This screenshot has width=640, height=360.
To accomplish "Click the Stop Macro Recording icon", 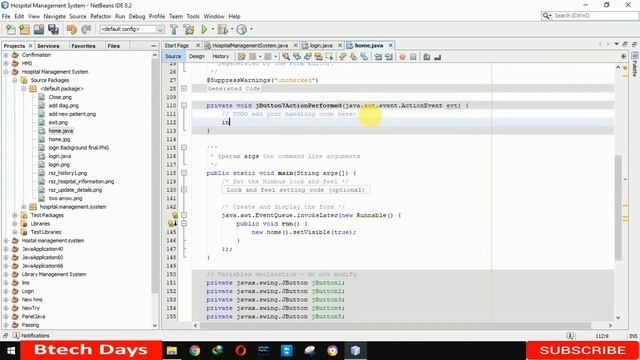I will pos(413,57).
